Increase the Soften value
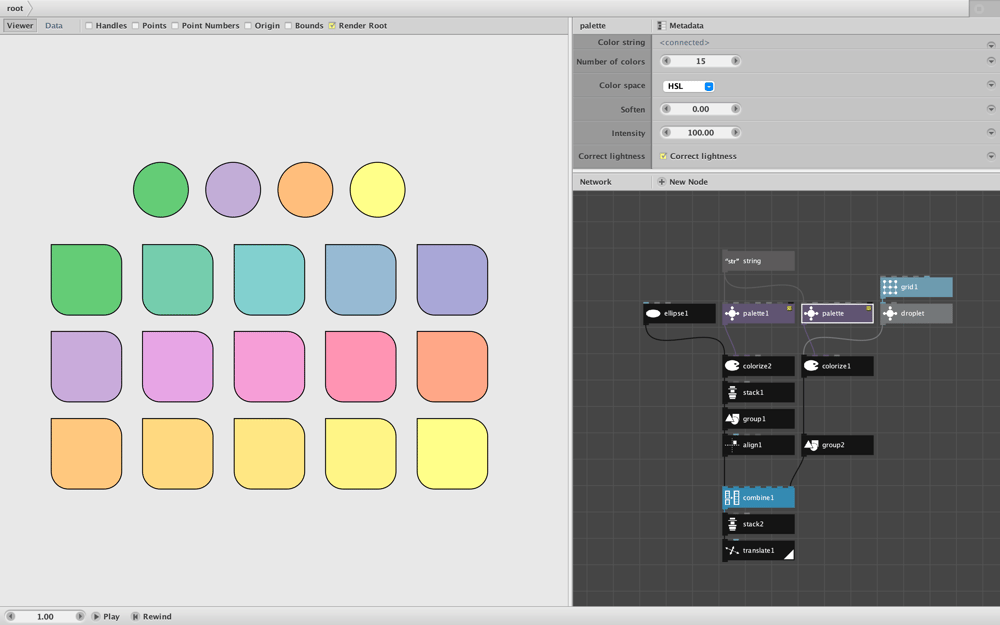This screenshot has width=1000, height=625. point(735,109)
